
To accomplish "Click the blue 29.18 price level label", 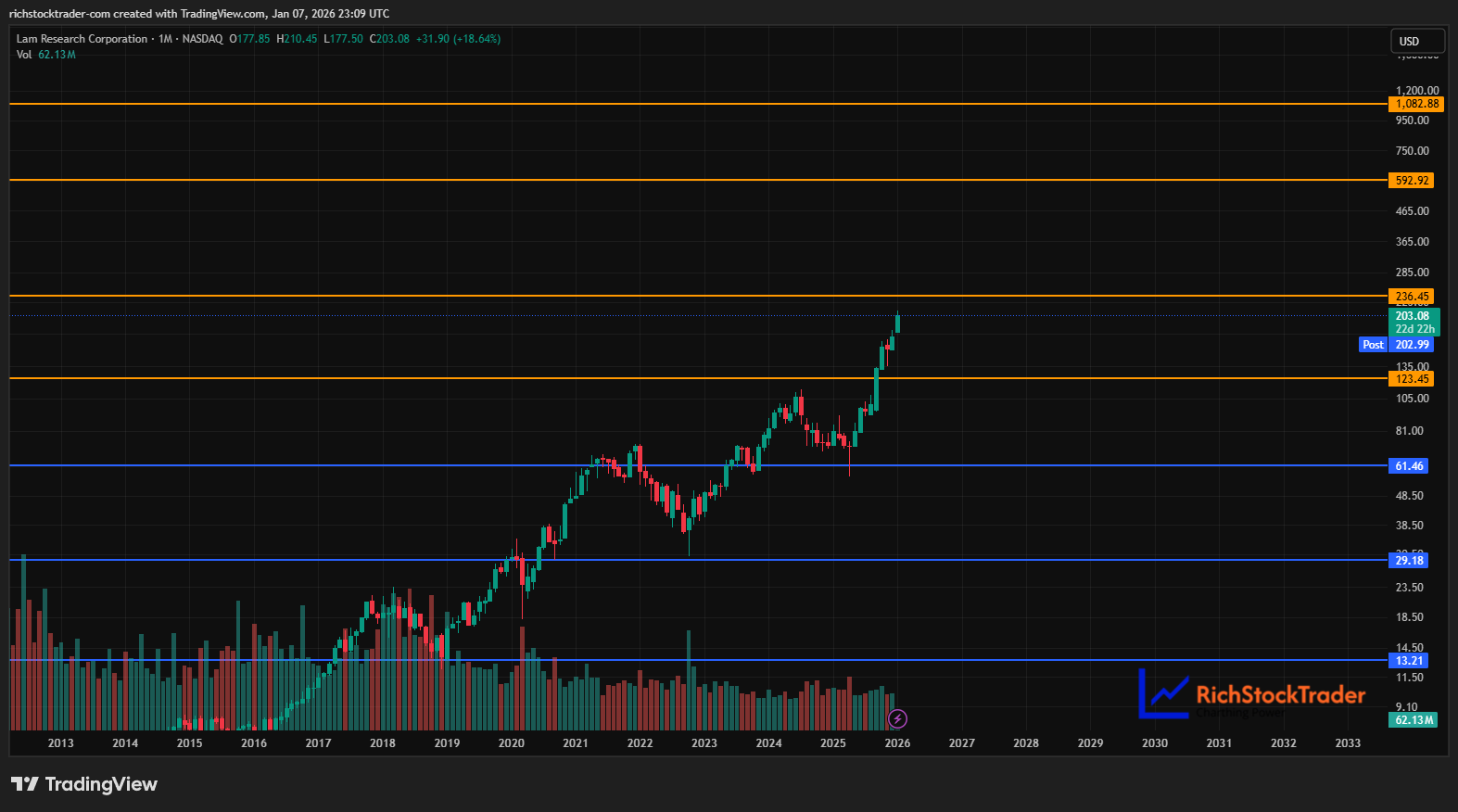I will pyautogui.click(x=1409, y=561).
